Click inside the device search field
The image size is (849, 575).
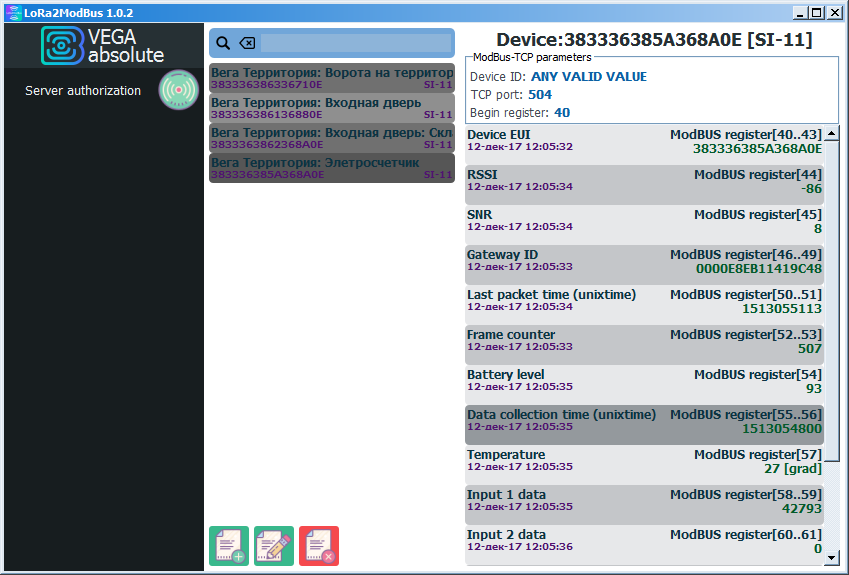click(x=355, y=43)
